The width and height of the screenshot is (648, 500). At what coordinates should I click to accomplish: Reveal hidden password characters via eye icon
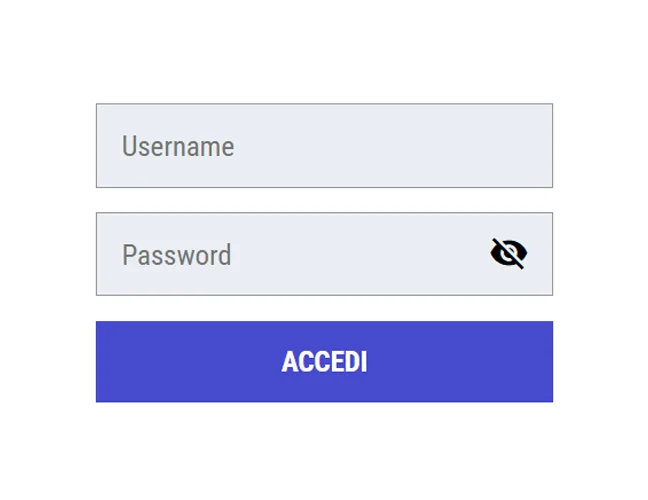[509, 253]
